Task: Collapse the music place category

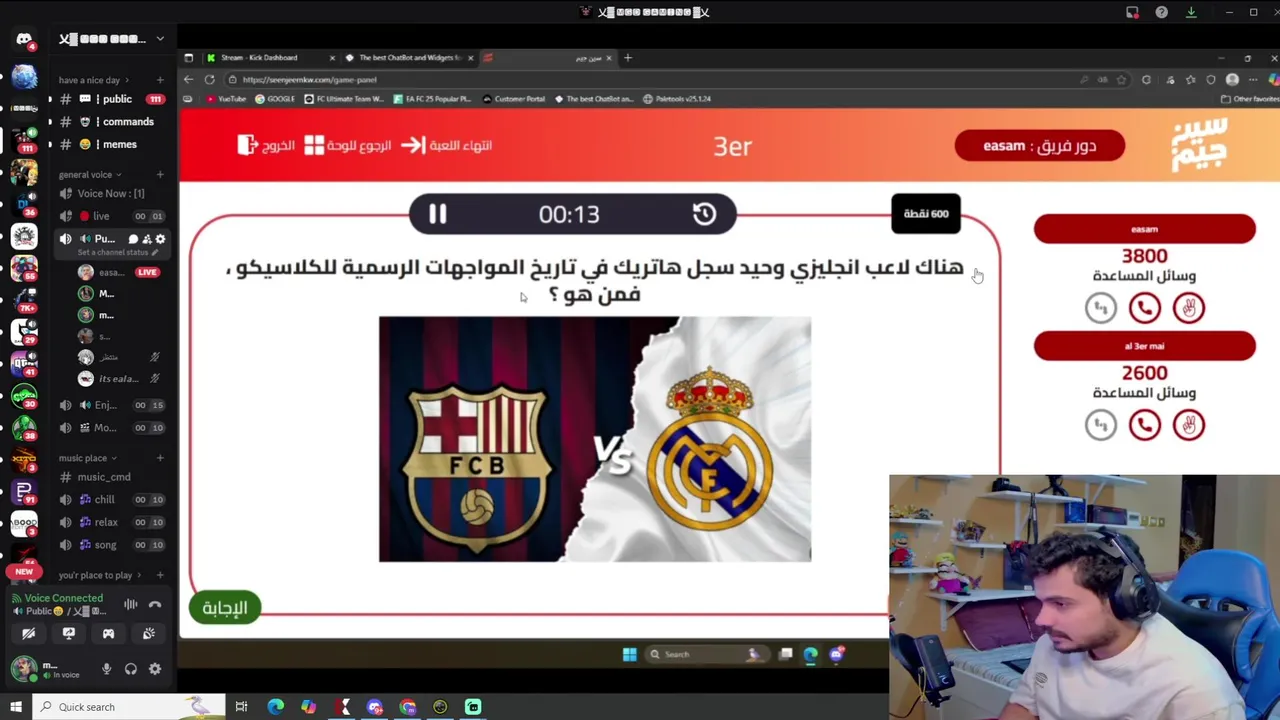Action: point(87,458)
